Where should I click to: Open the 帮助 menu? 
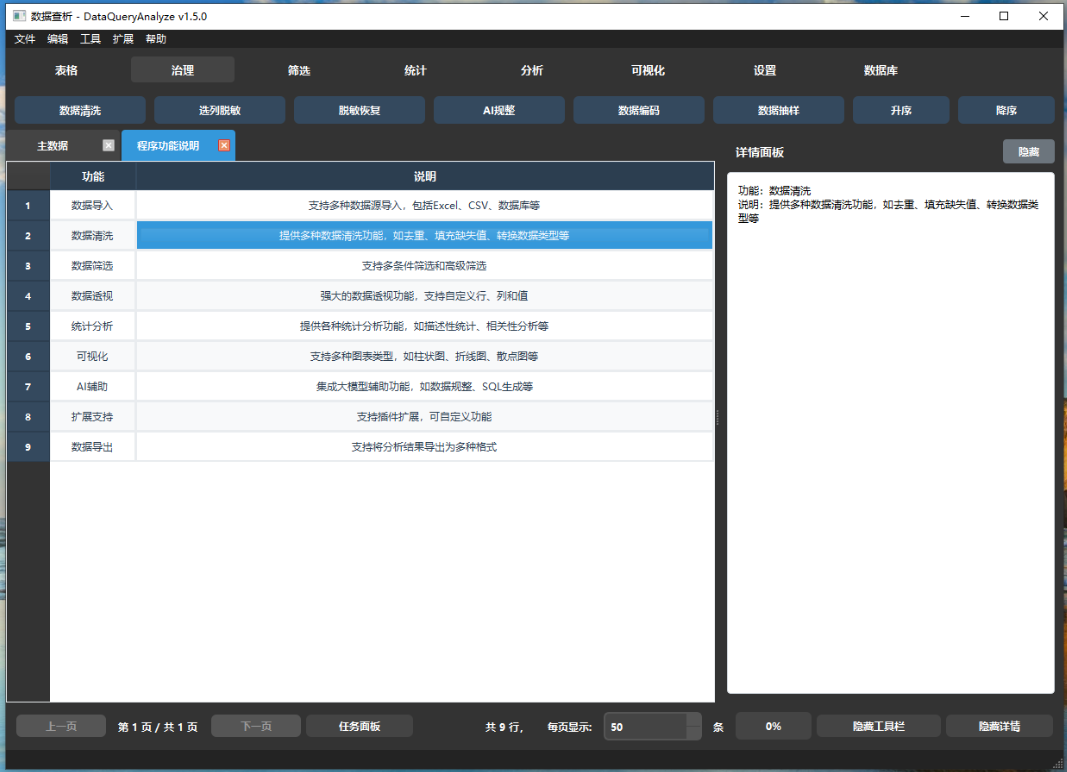click(156, 39)
